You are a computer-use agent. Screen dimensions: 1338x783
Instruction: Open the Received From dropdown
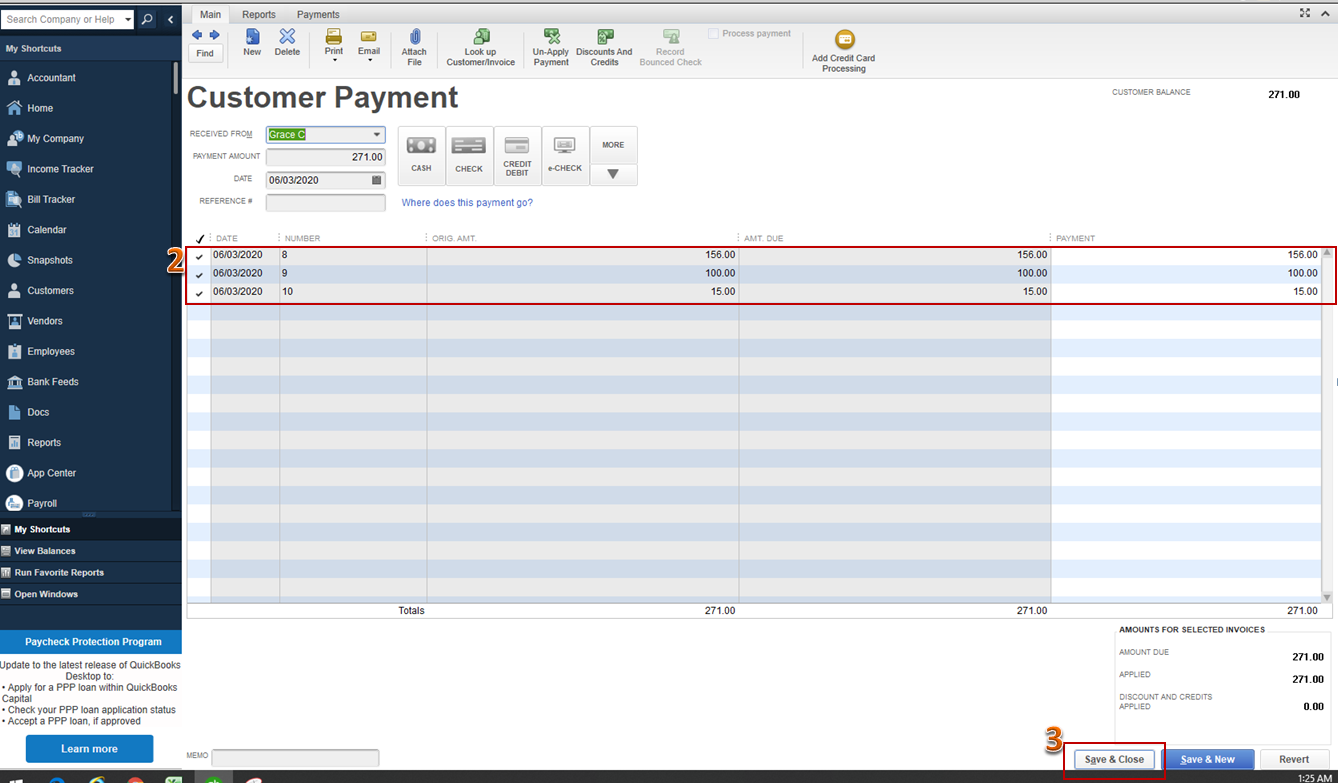tap(376, 135)
